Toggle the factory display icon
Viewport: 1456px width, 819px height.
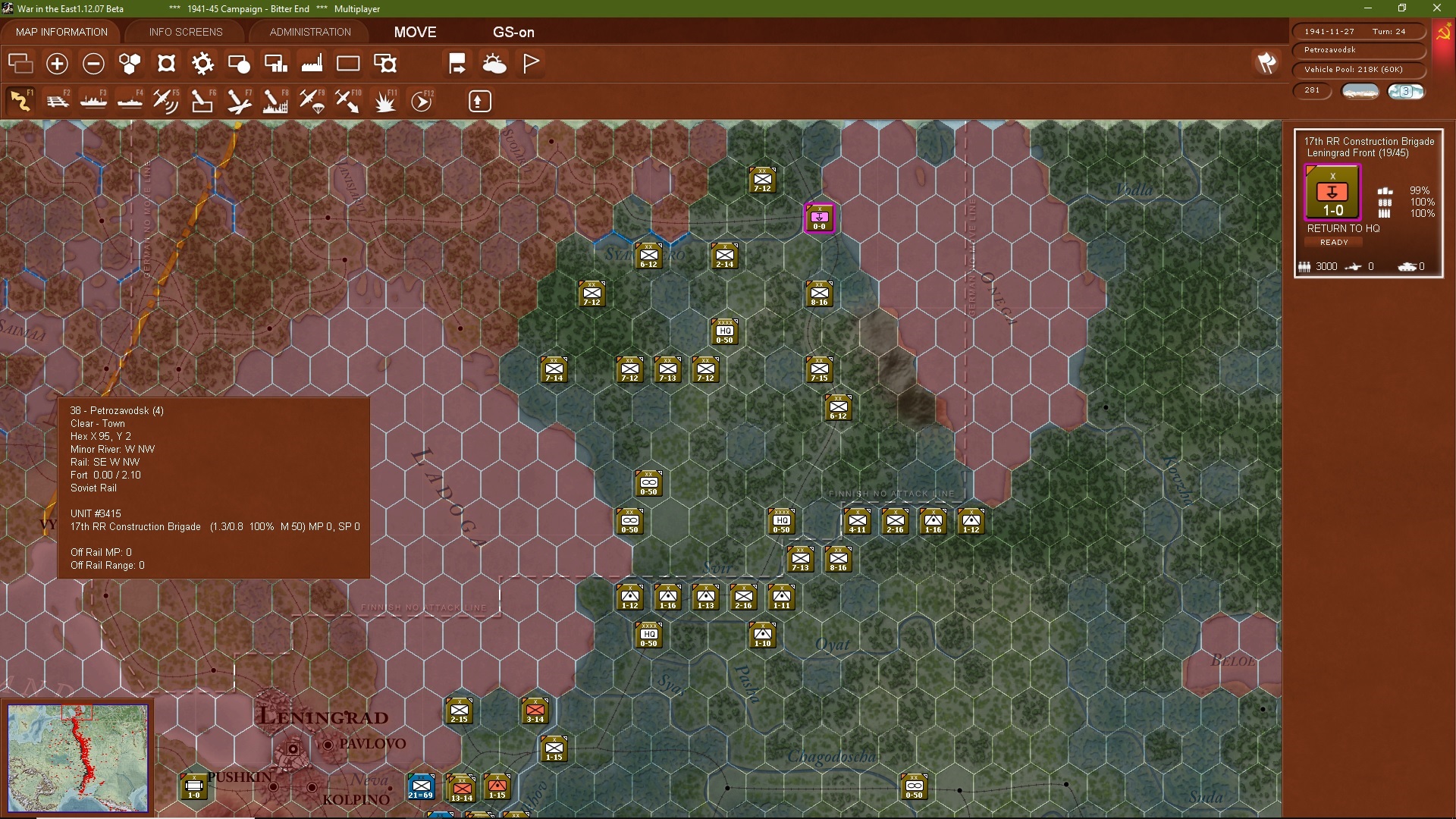pos(312,64)
